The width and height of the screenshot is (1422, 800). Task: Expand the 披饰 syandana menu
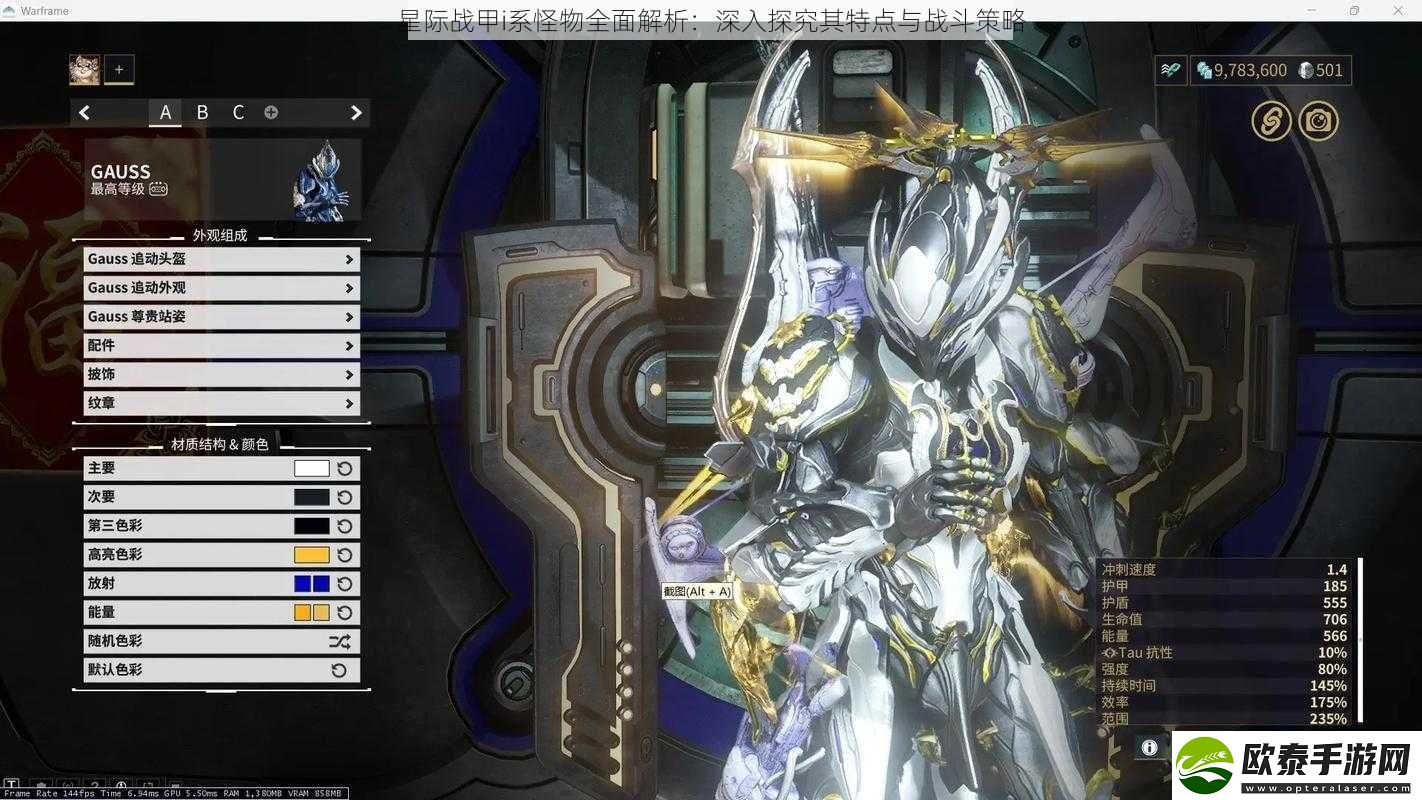[221, 375]
